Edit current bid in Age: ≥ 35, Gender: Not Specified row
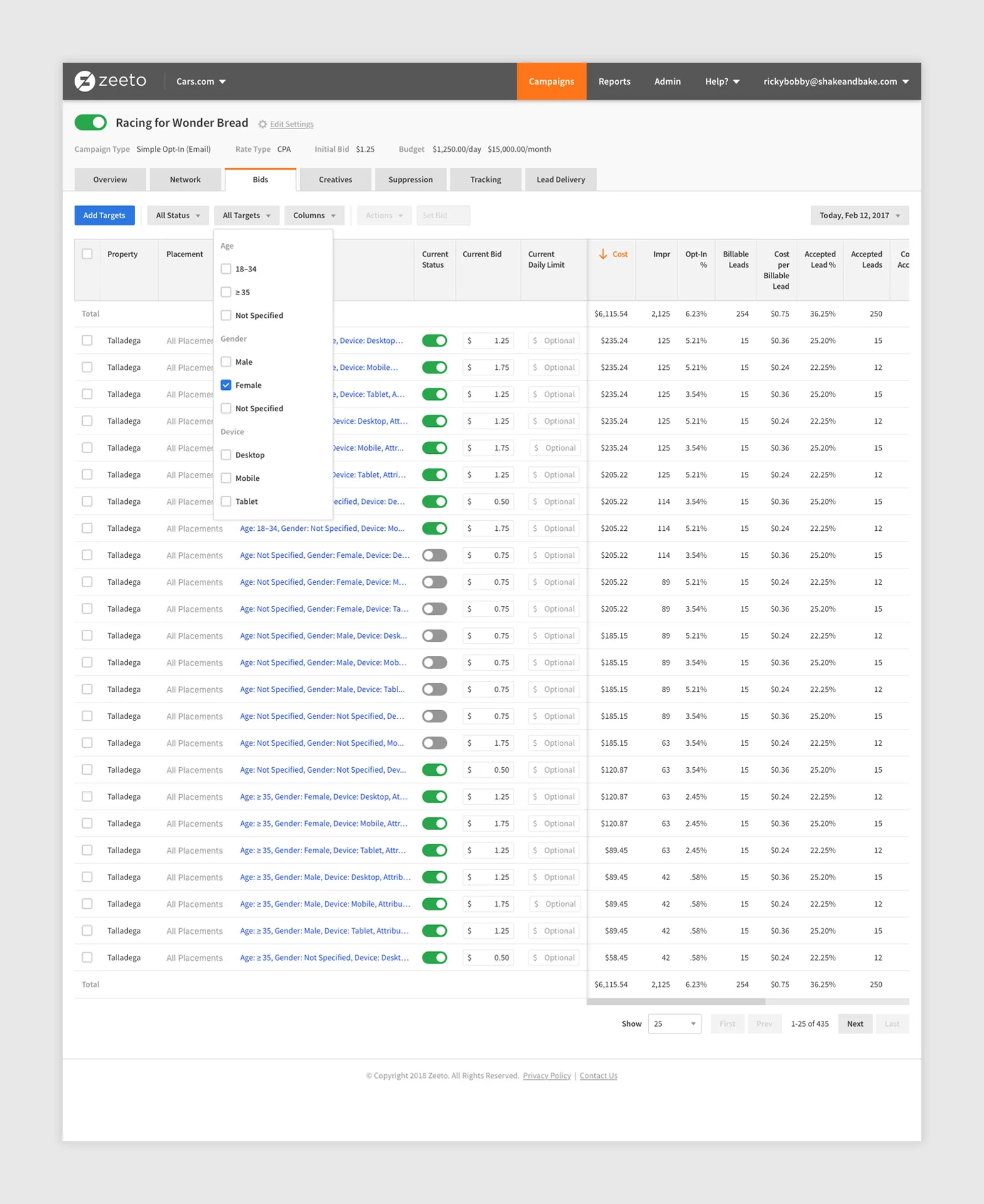Image resolution: width=984 pixels, height=1204 pixels. coord(488,958)
